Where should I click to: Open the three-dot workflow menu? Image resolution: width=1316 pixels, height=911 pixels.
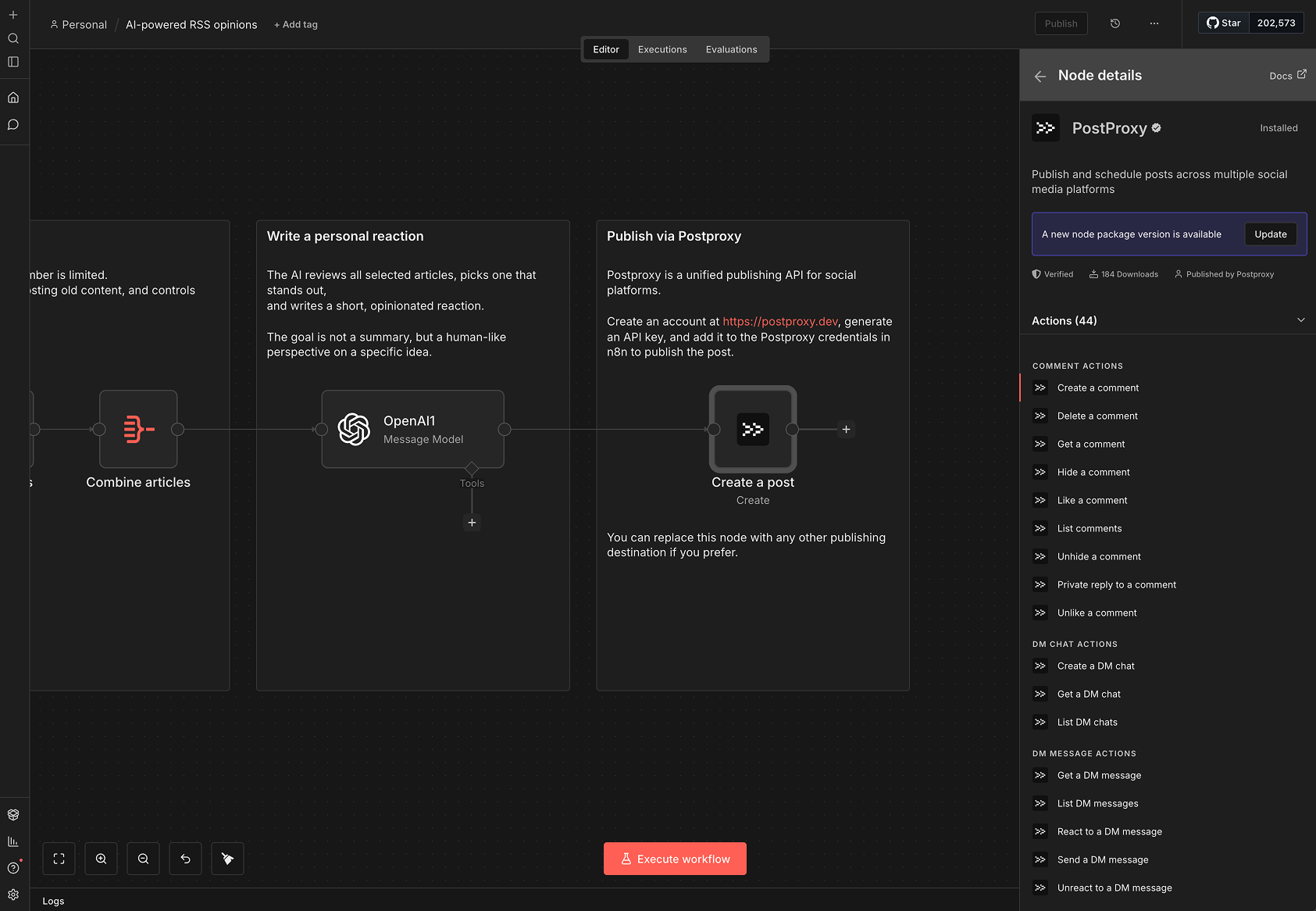coord(1154,23)
